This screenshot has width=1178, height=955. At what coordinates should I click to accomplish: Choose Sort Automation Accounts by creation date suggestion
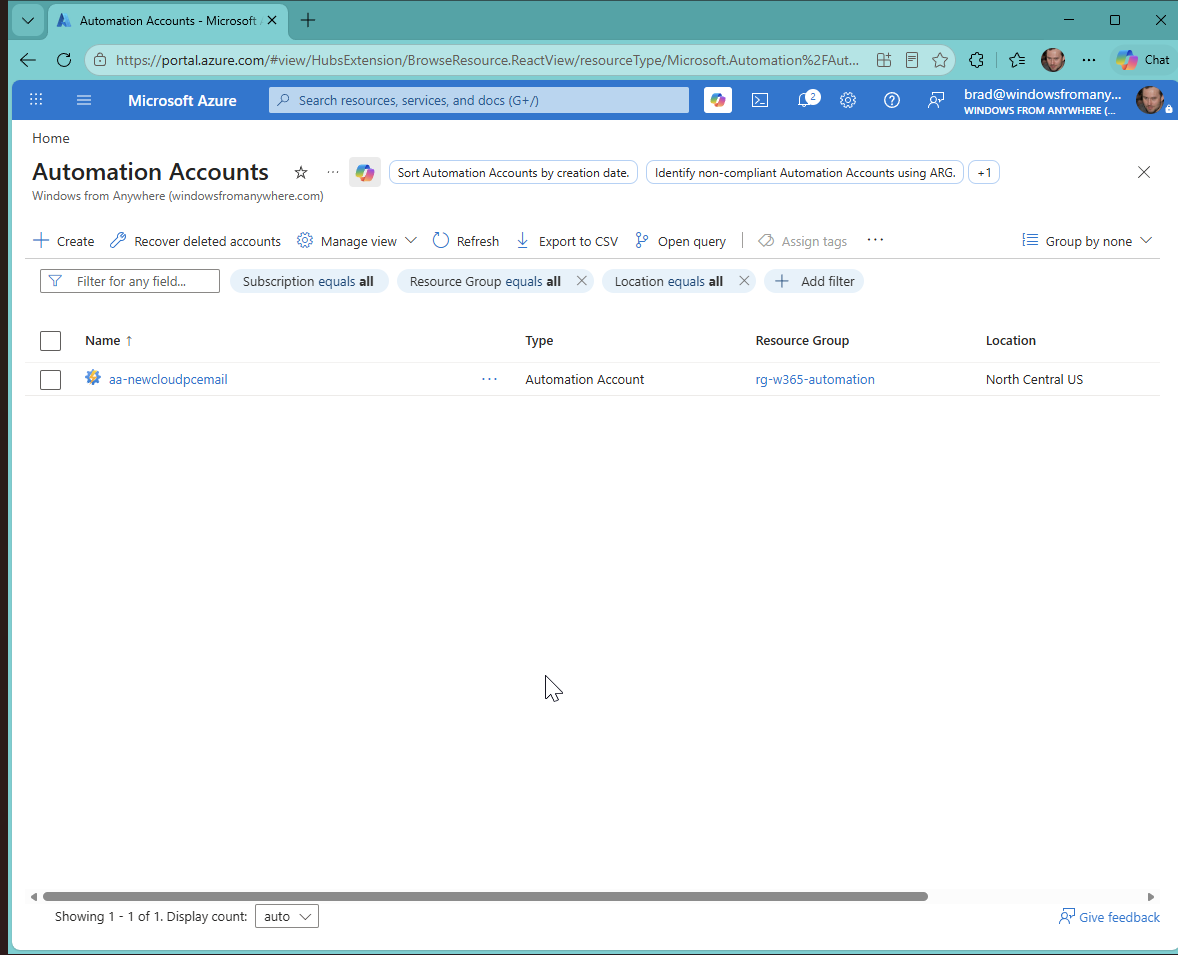point(513,173)
